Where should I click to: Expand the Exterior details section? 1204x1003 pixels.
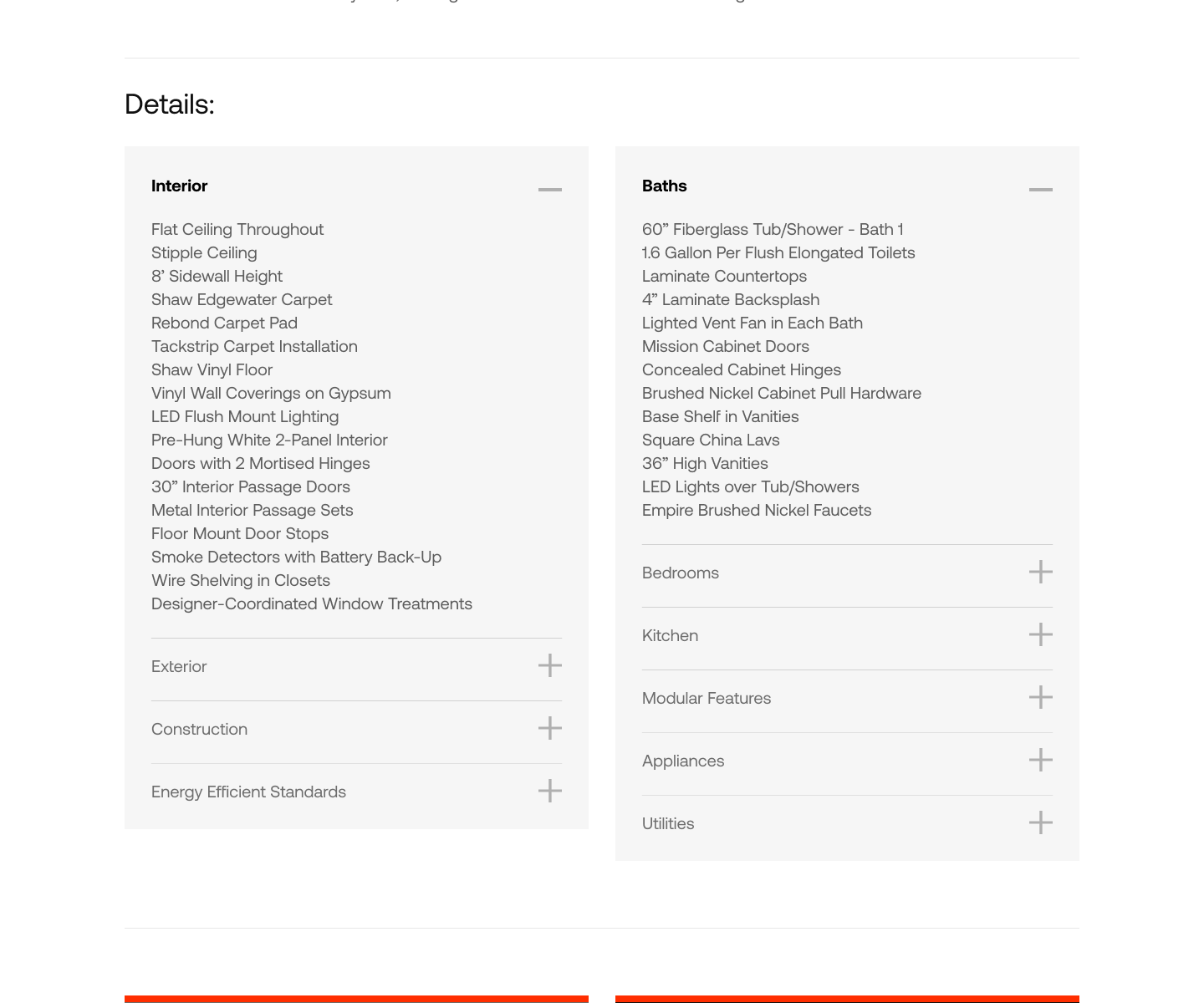coord(179,666)
